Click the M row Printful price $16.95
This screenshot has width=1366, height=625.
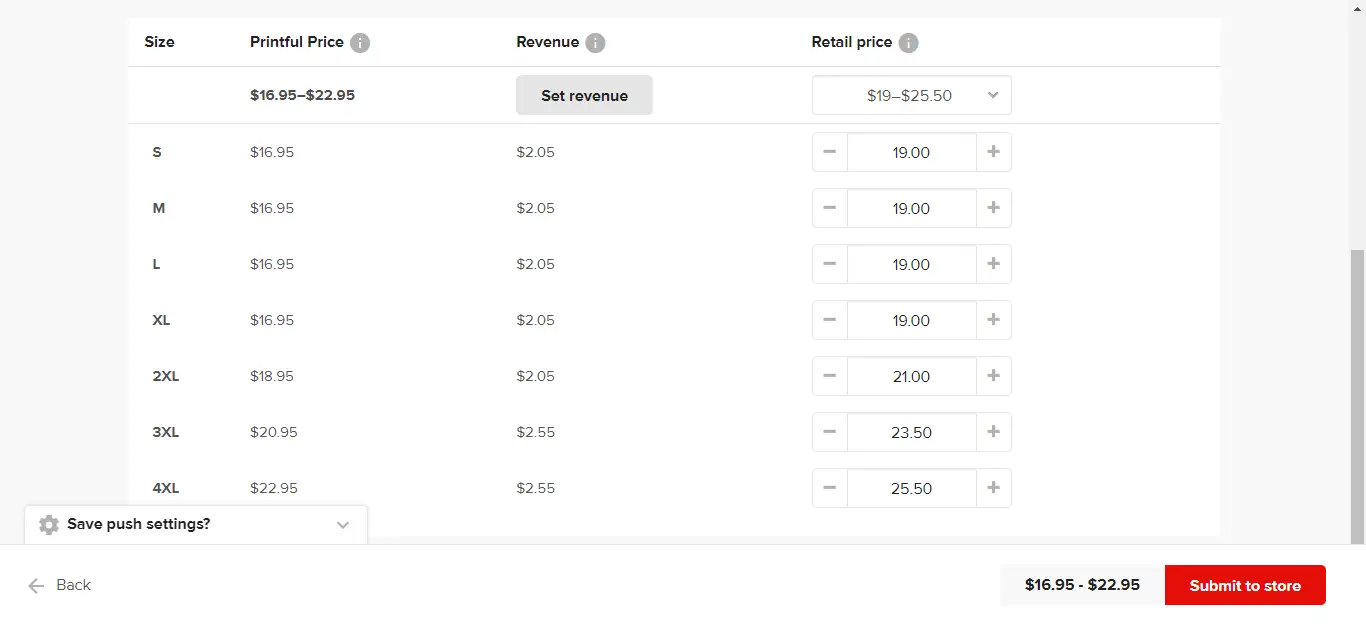pyautogui.click(x=272, y=208)
